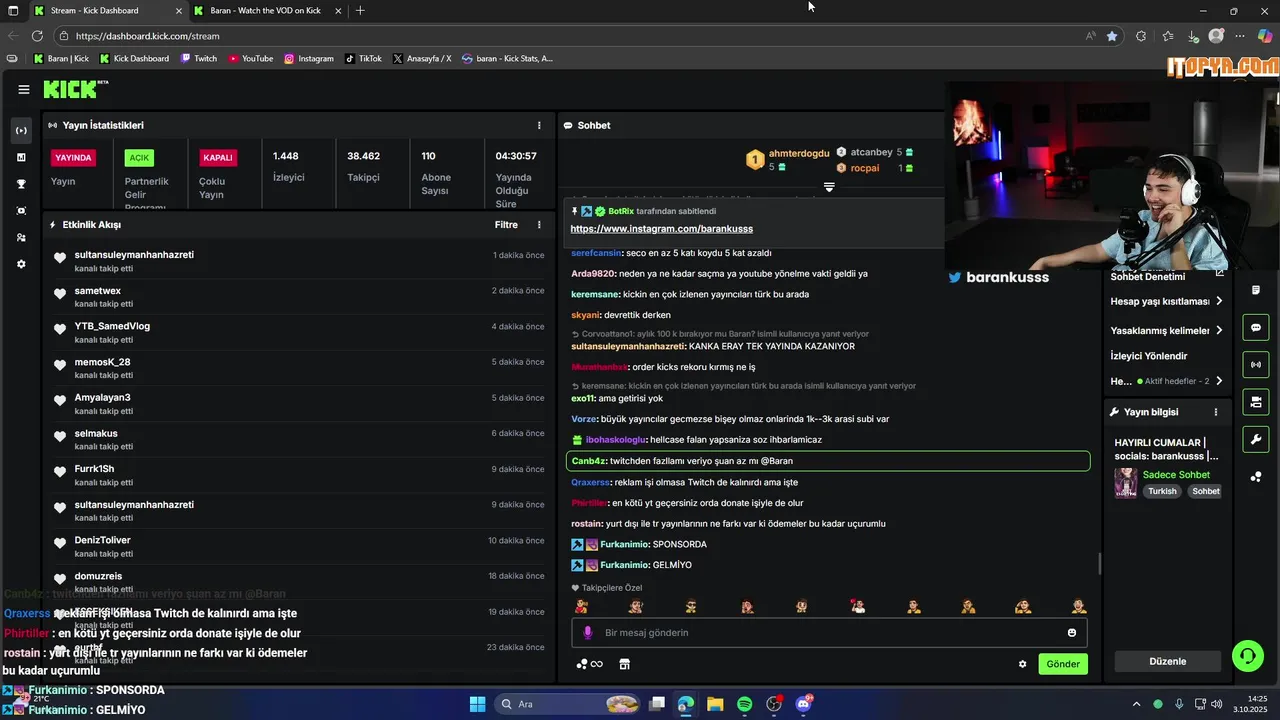This screenshot has width=1280, height=720.
Task: Toggle the chat bubble panel in right rail
Action: 1256,328
